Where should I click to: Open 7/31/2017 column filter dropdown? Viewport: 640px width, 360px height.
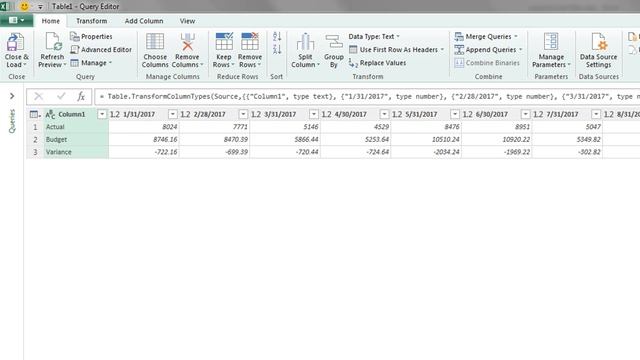(596, 114)
